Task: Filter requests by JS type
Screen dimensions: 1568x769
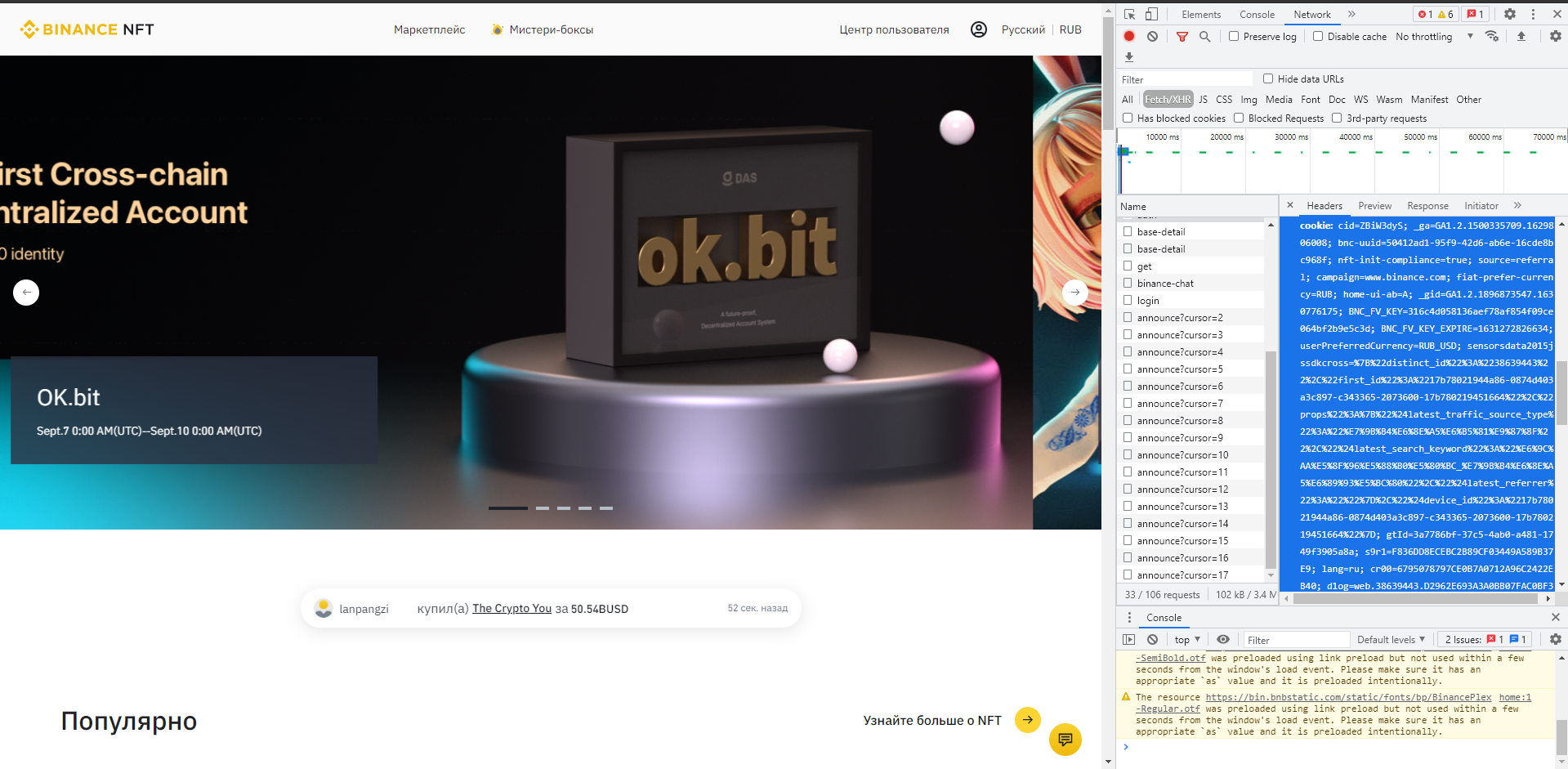Action: coord(1203,99)
